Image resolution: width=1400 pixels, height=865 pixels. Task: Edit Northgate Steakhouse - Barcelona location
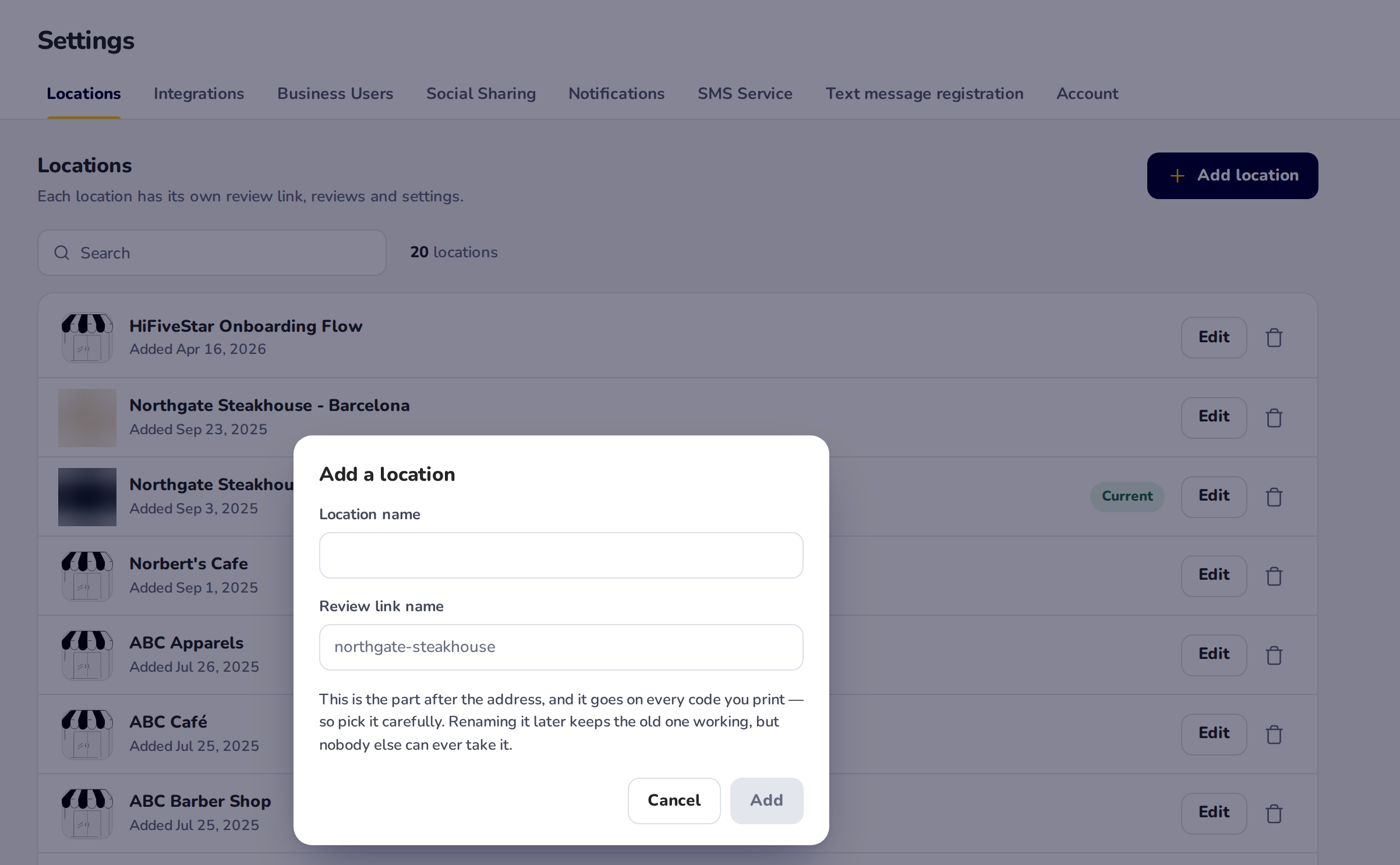1214,417
